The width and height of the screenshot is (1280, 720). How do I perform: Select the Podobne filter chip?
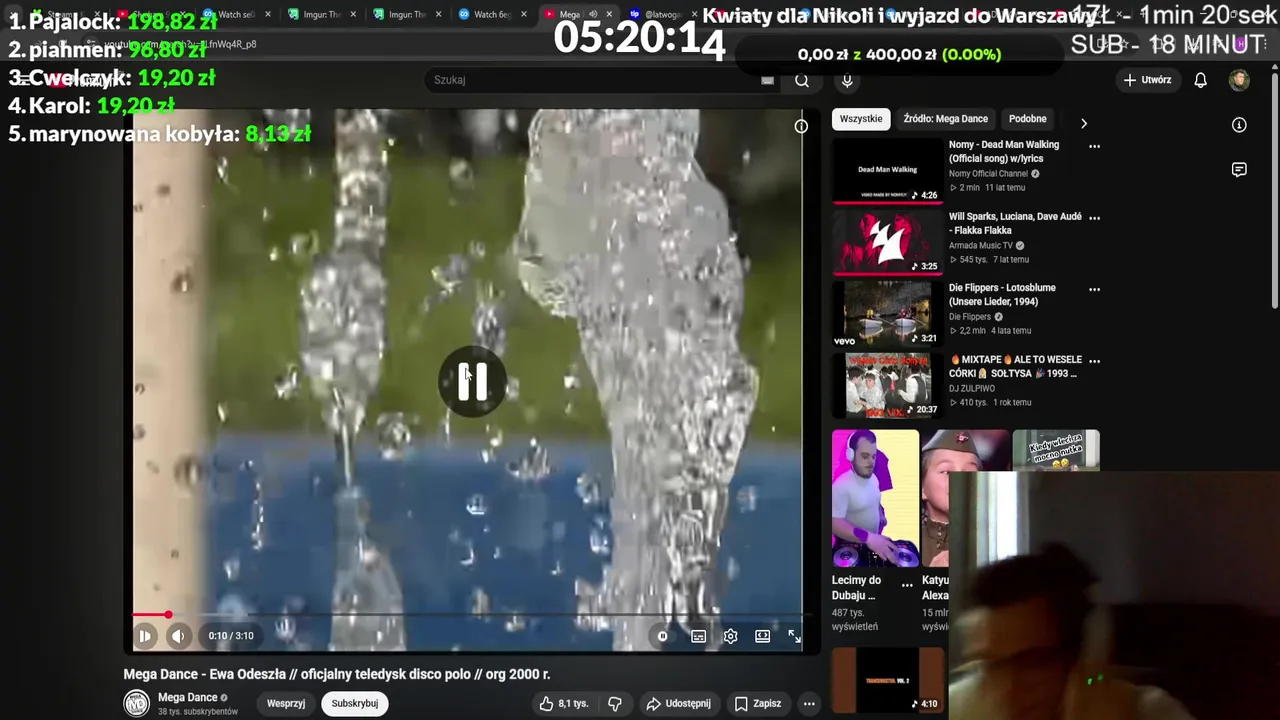point(1028,119)
